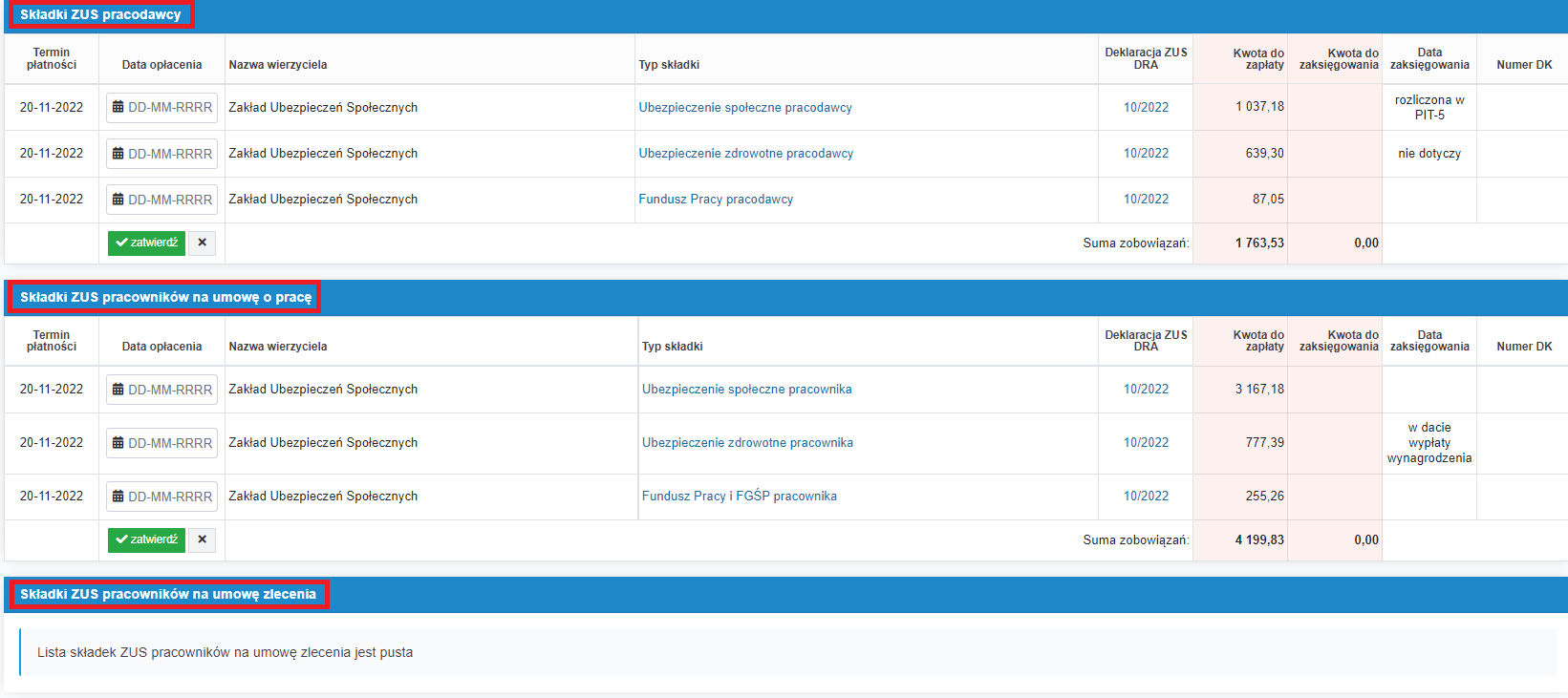Focus payment date field for employee health insurance

[161, 443]
